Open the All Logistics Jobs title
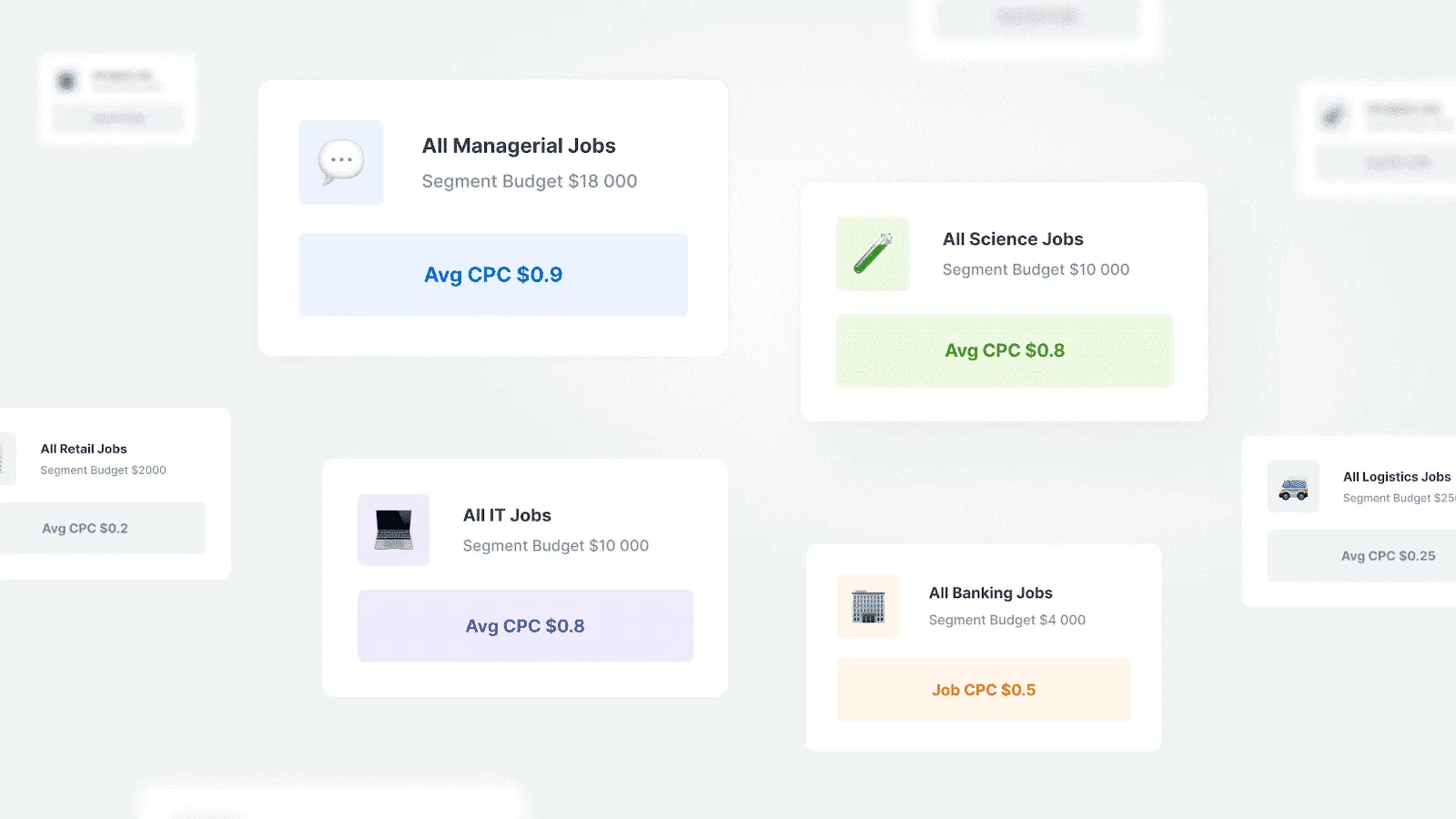Viewport: 1456px width, 819px height. 1397,477
